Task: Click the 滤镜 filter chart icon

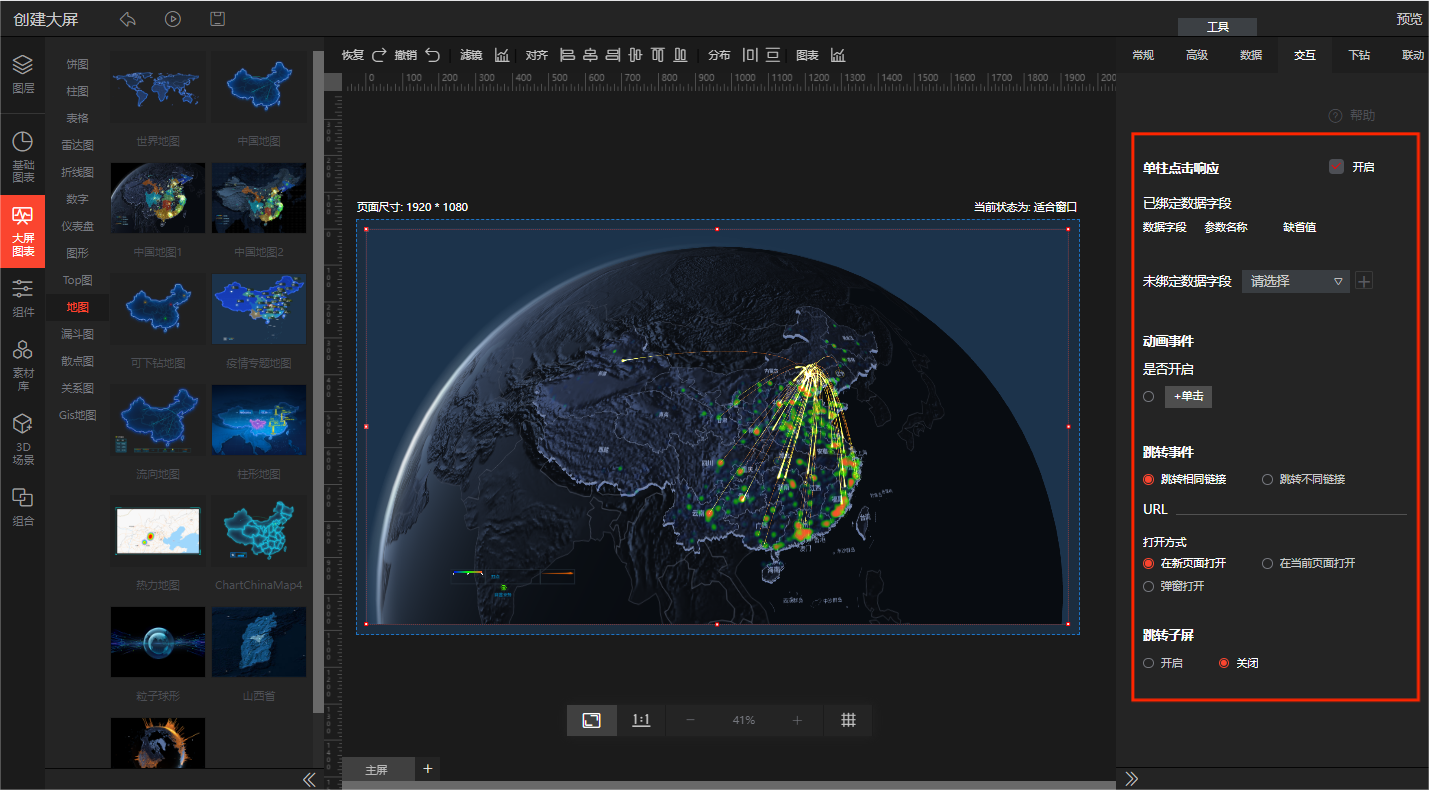Action: point(502,55)
